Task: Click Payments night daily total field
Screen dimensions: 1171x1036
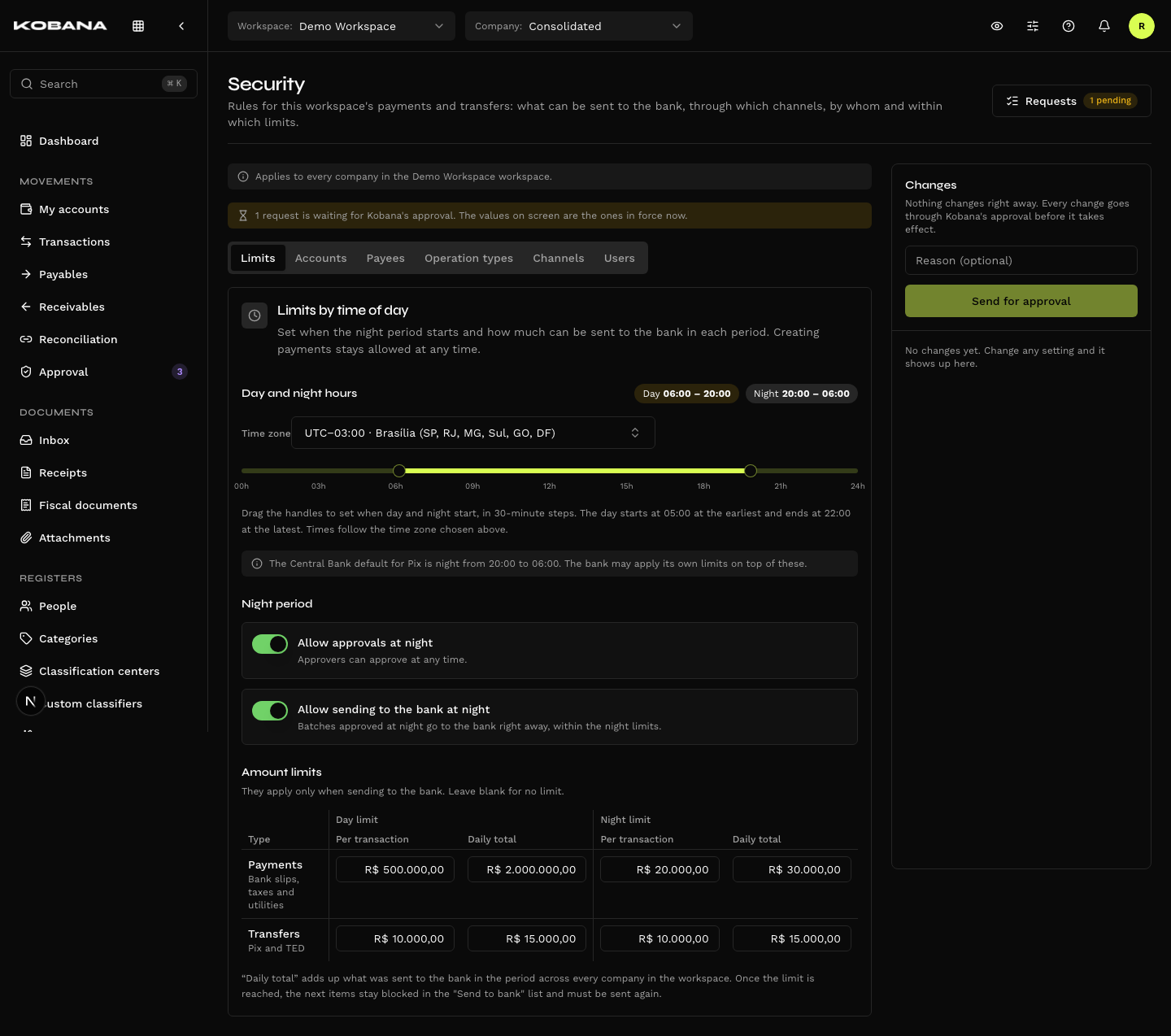Action: [x=792, y=869]
